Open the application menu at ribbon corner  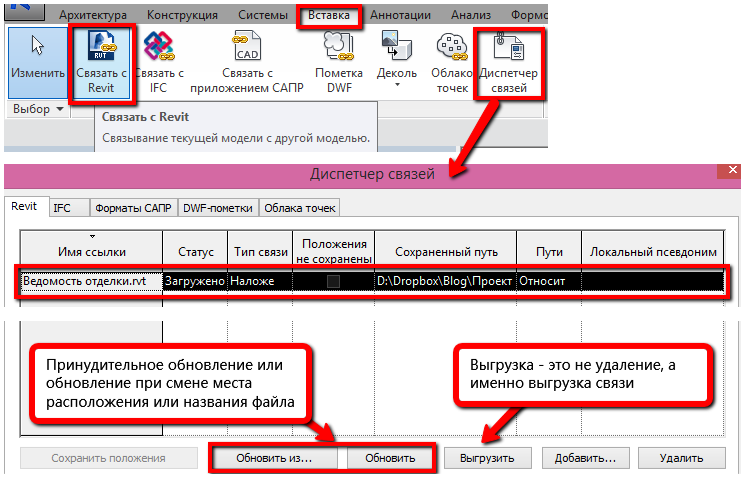pyautogui.click(x=25, y=10)
